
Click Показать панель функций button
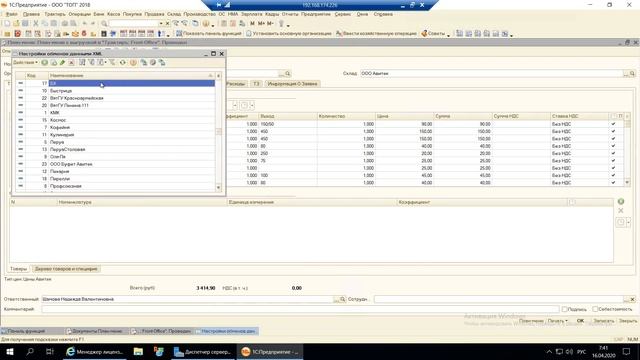pos(209,34)
